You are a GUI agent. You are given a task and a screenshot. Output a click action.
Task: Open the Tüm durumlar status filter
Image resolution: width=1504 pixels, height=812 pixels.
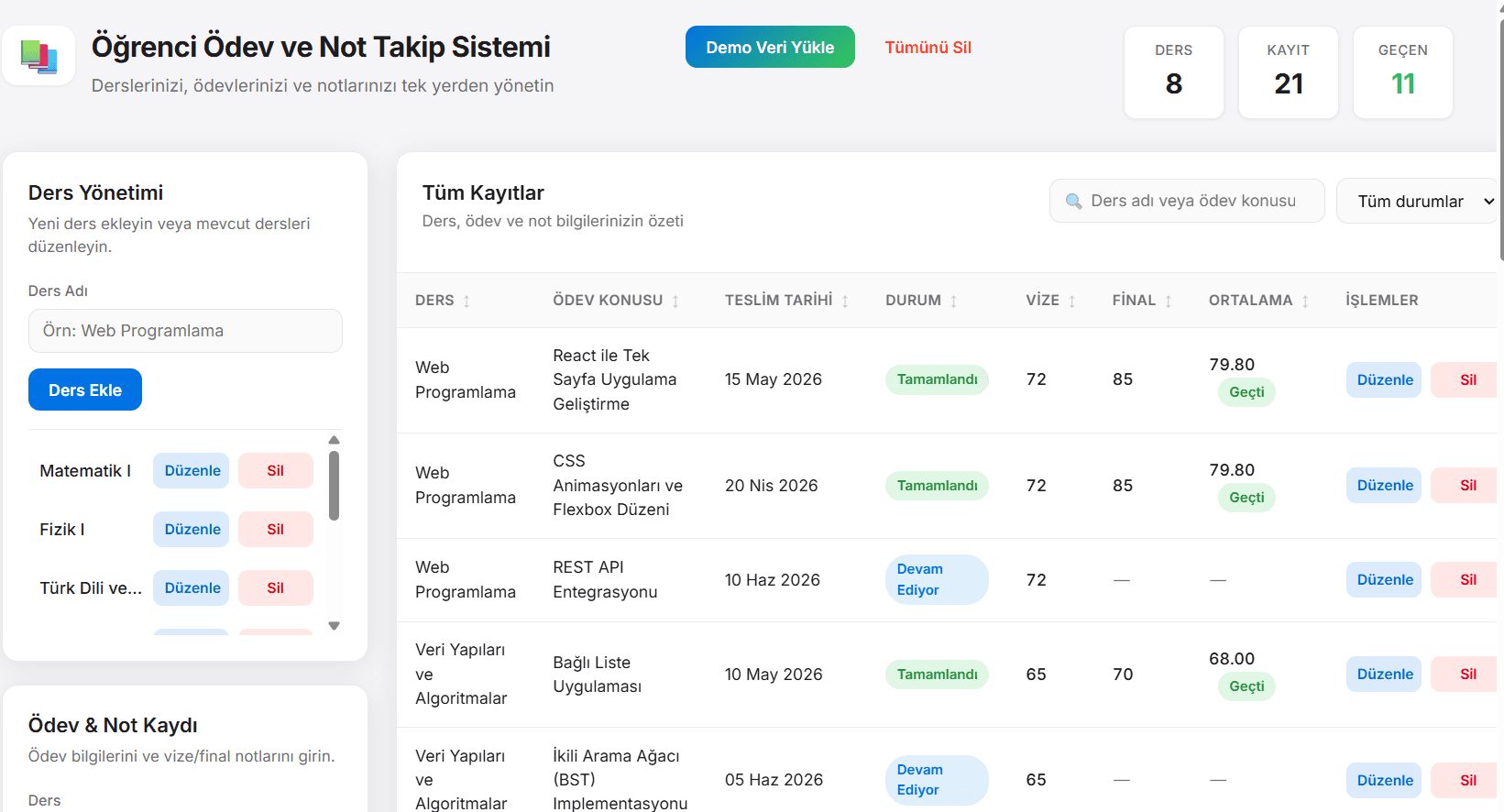tap(1419, 201)
